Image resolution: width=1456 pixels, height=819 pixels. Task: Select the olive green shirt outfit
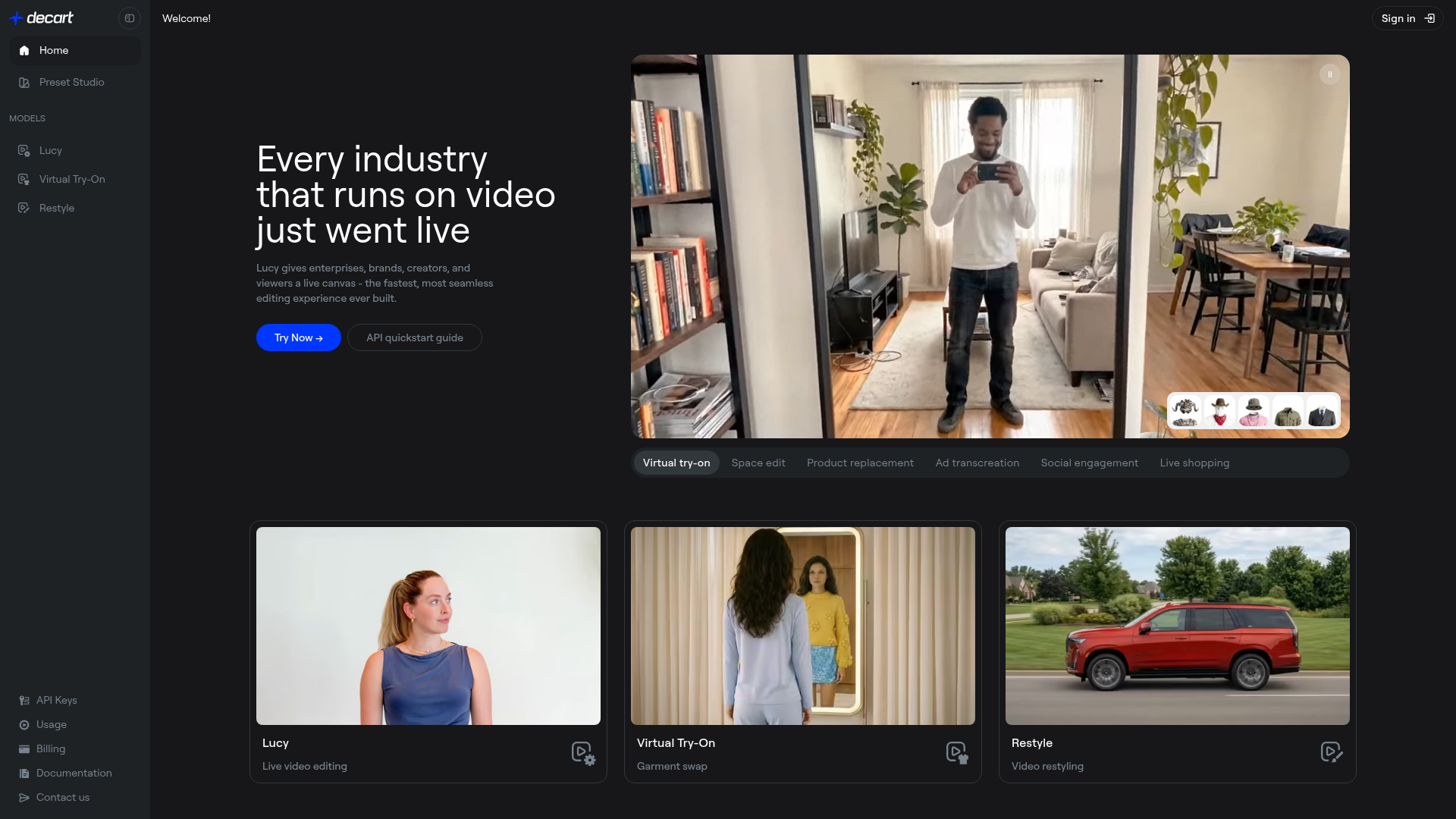[x=1288, y=411]
